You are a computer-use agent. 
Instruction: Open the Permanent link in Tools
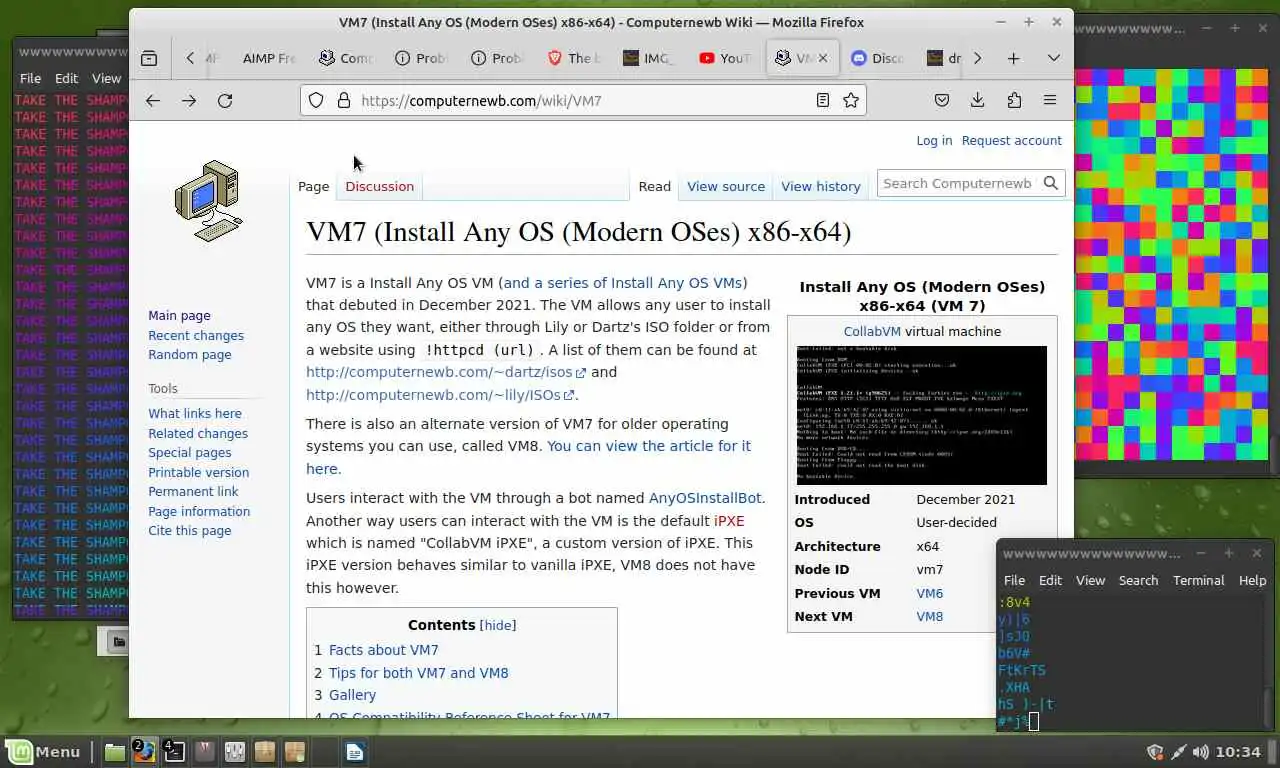coord(193,491)
